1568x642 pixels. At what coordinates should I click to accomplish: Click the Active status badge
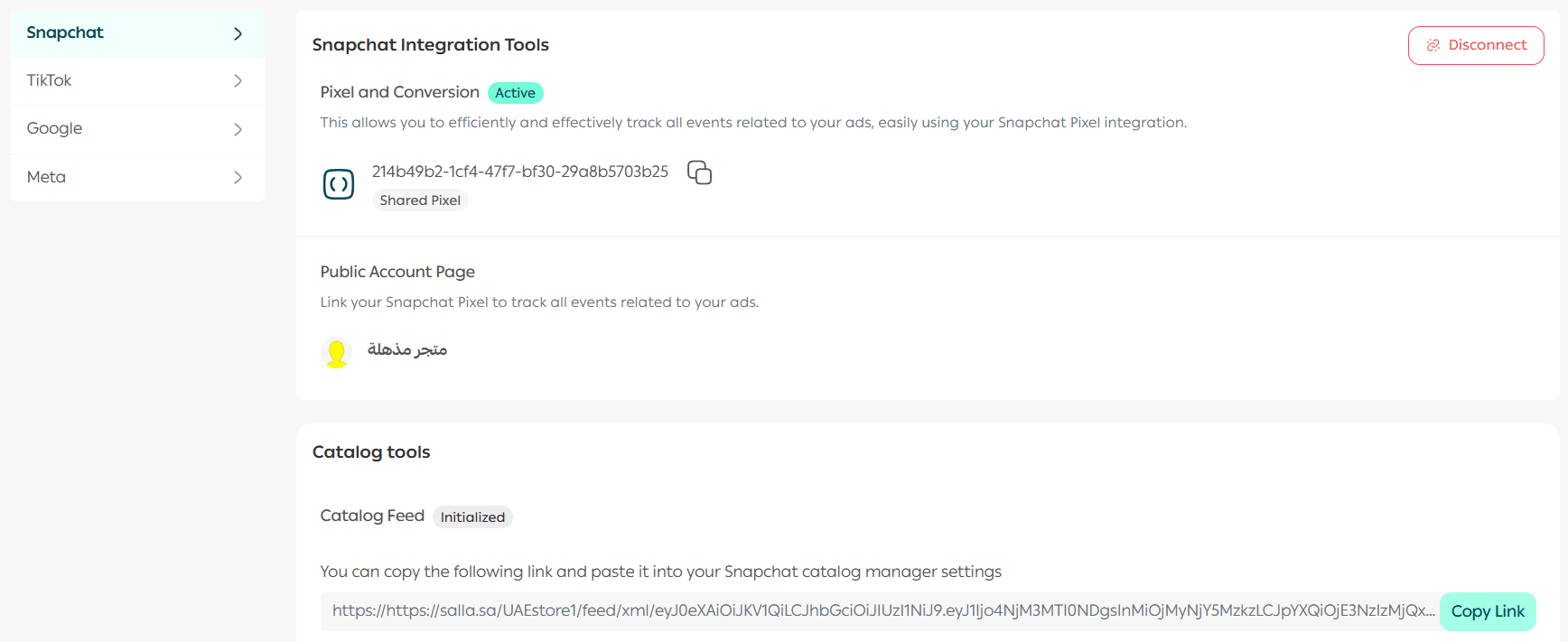[x=515, y=93]
